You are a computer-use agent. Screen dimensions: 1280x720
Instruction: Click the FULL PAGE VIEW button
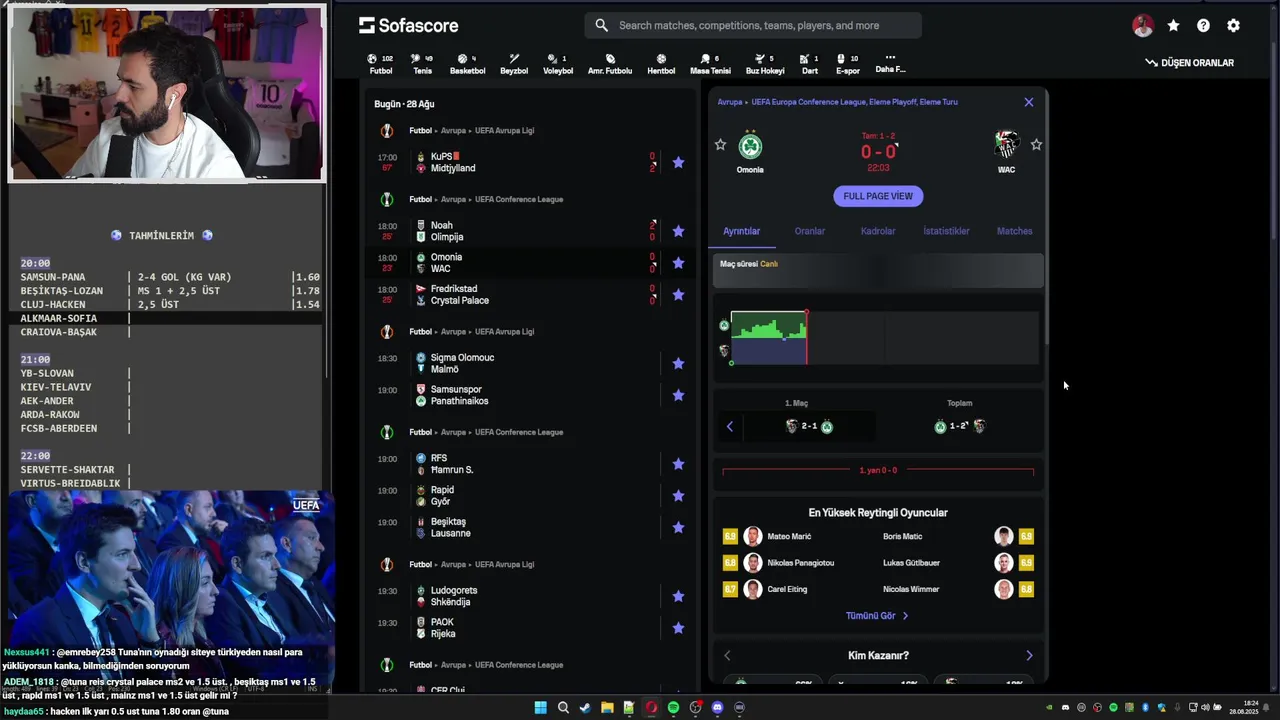(878, 196)
